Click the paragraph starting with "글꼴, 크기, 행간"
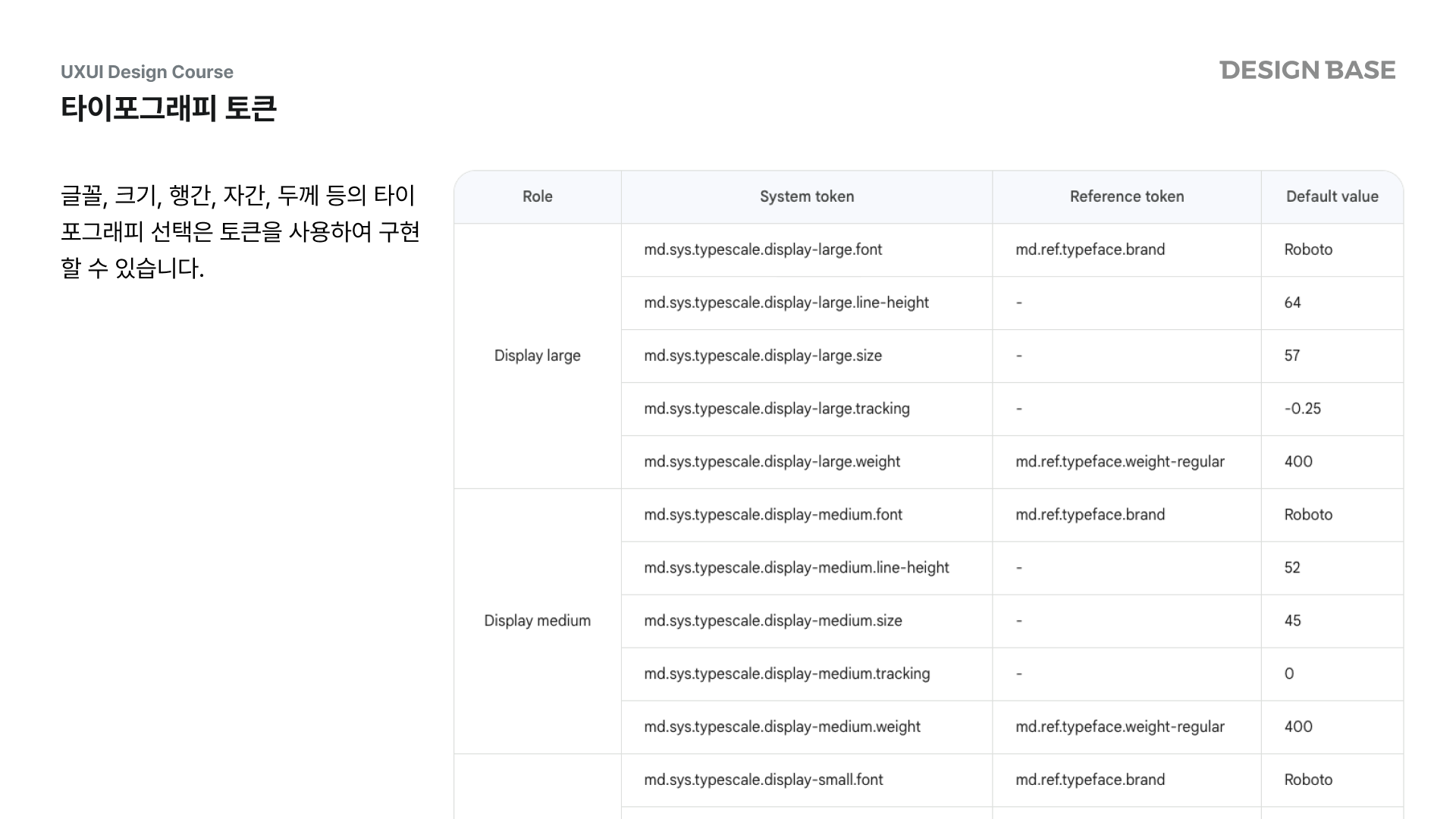Image resolution: width=1456 pixels, height=819 pixels. 240,232
